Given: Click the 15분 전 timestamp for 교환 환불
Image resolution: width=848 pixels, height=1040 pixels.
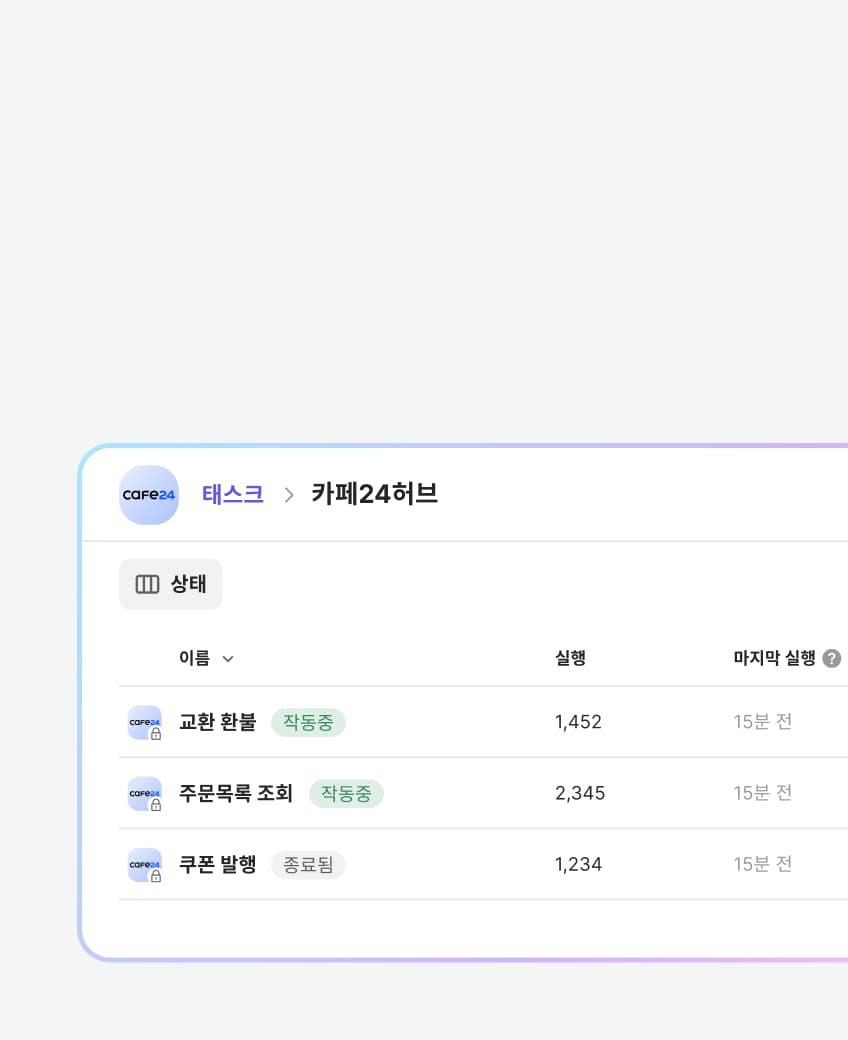Looking at the screenshot, I should point(762,722).
